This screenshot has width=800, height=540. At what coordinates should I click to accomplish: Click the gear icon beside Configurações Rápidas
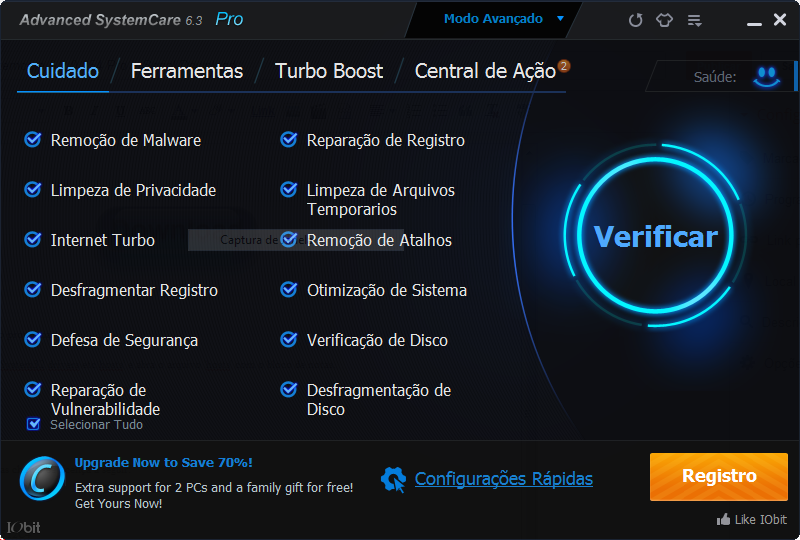(393, 479)
